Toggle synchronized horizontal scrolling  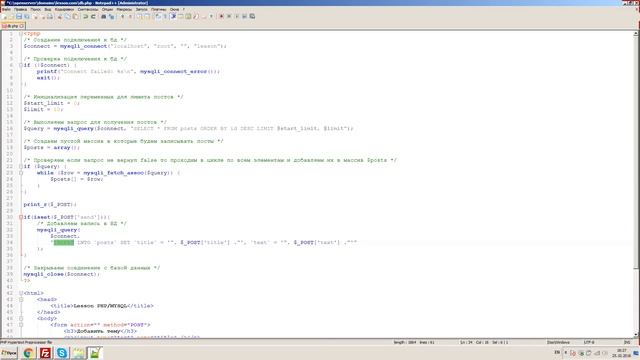147,16
